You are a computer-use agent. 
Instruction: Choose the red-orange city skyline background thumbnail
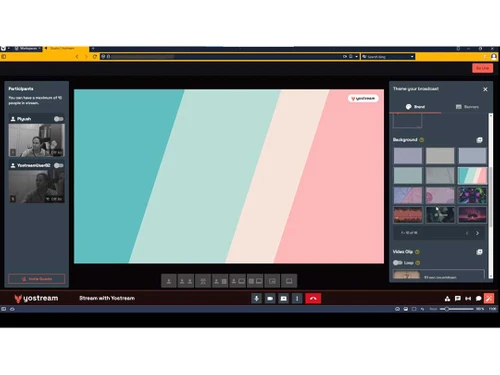click(408, 215)
